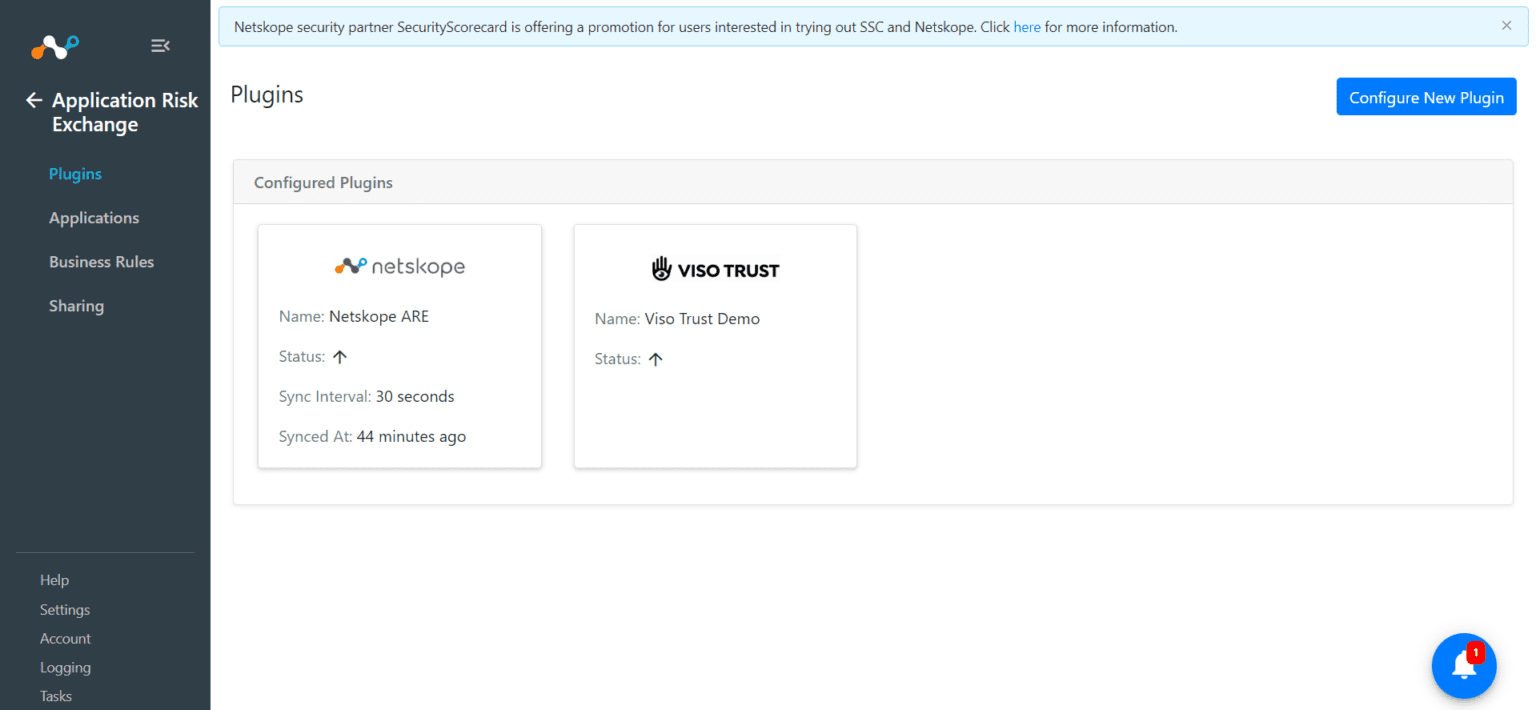Open the Plugins section in the sidebar
This screenshot has height=710, width=1536.
coord(75,173)
